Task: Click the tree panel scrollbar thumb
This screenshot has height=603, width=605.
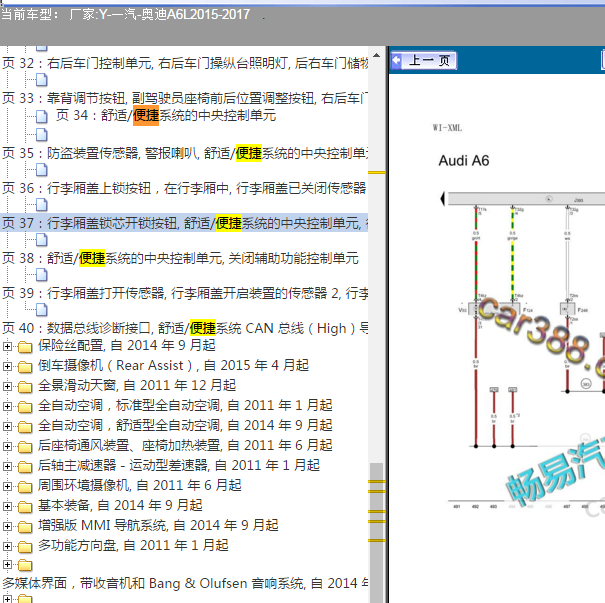Action: pyautogui.click(x=377, y=532)
